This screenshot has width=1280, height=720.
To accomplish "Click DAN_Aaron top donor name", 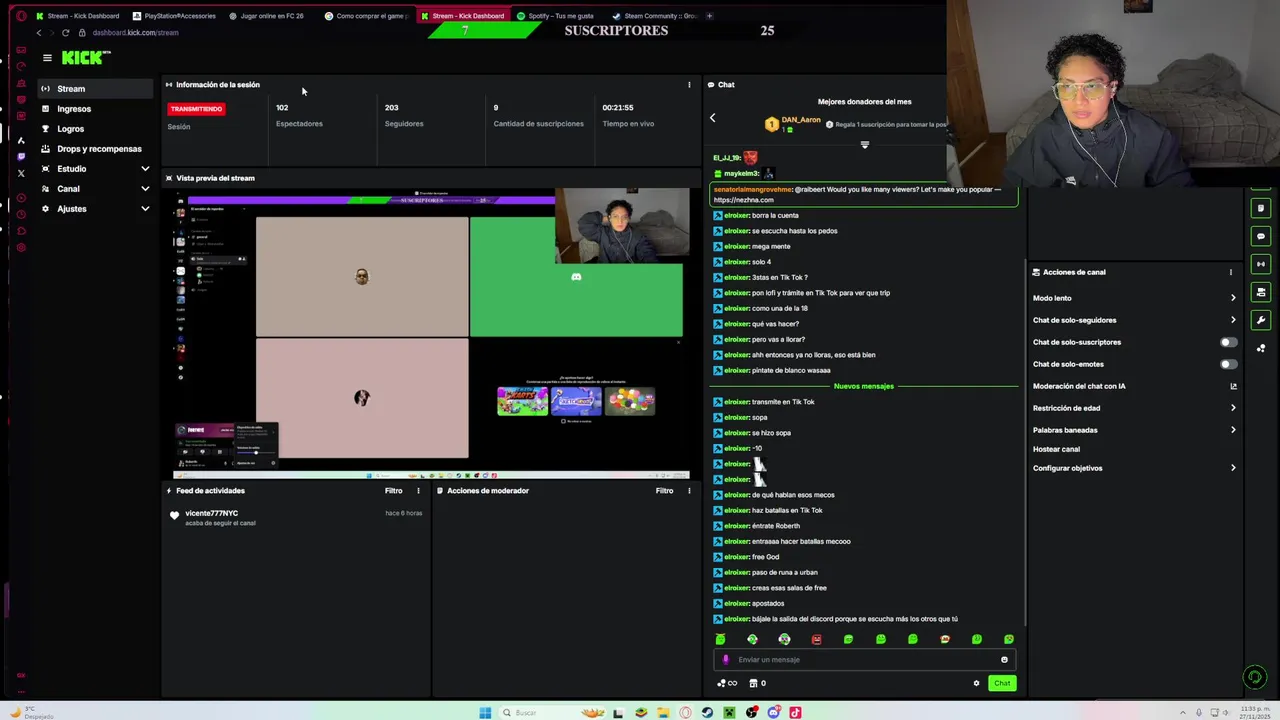I will [x=801, y=120].
